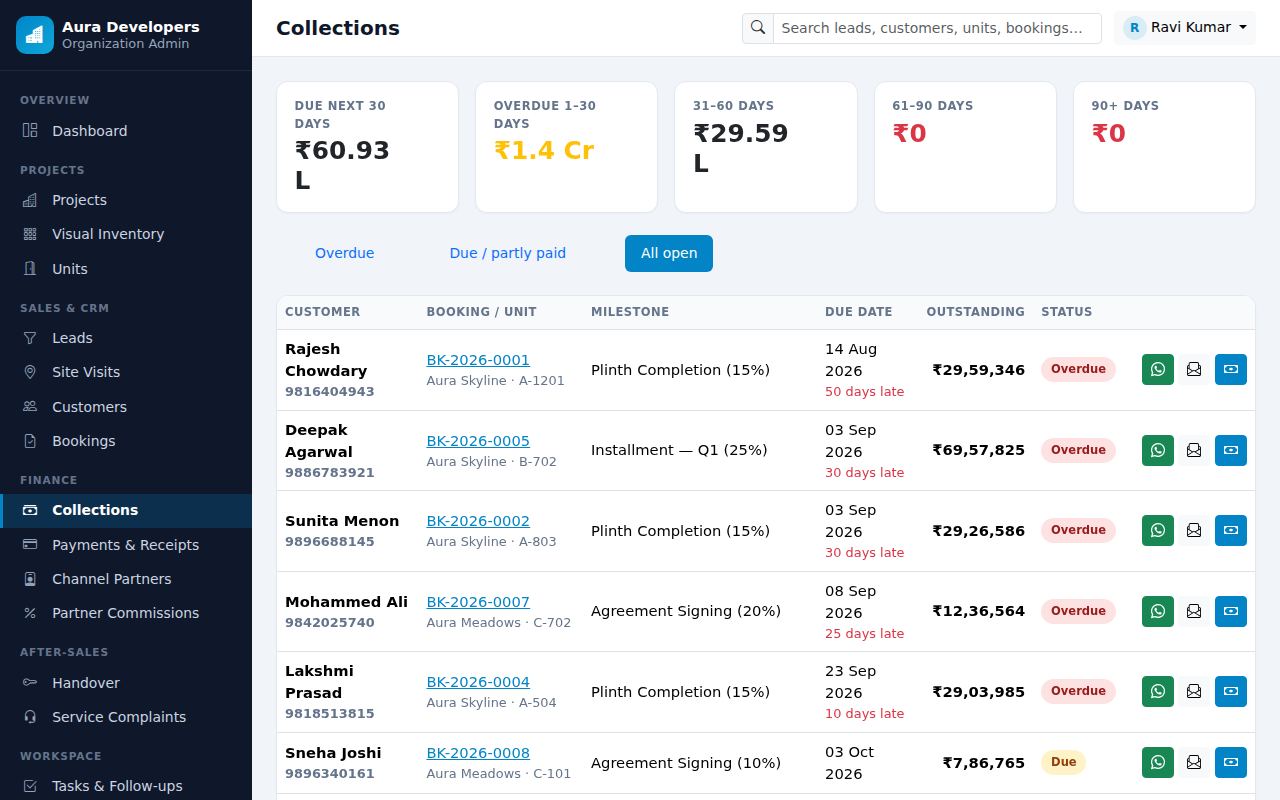Record payment icon for BK-2026-0008
Screen dimensions: 1280x800
[1231, 762]
